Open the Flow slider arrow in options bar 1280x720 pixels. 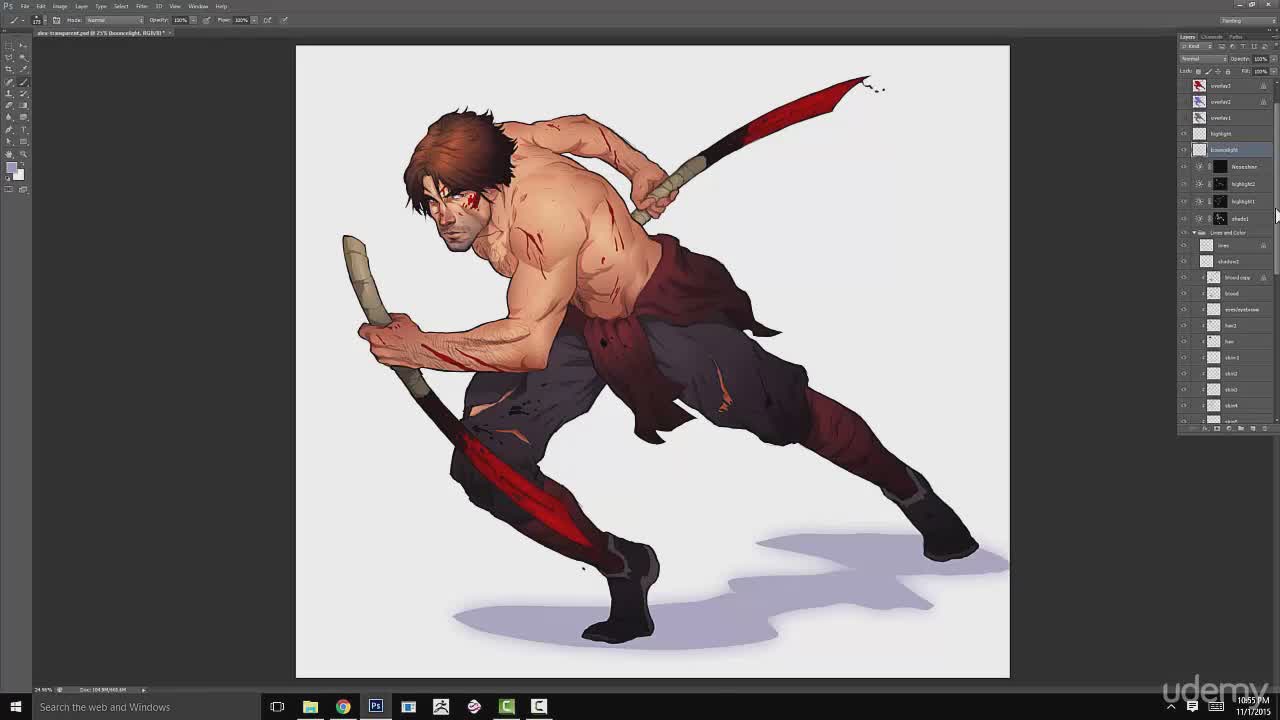point(254,20)
